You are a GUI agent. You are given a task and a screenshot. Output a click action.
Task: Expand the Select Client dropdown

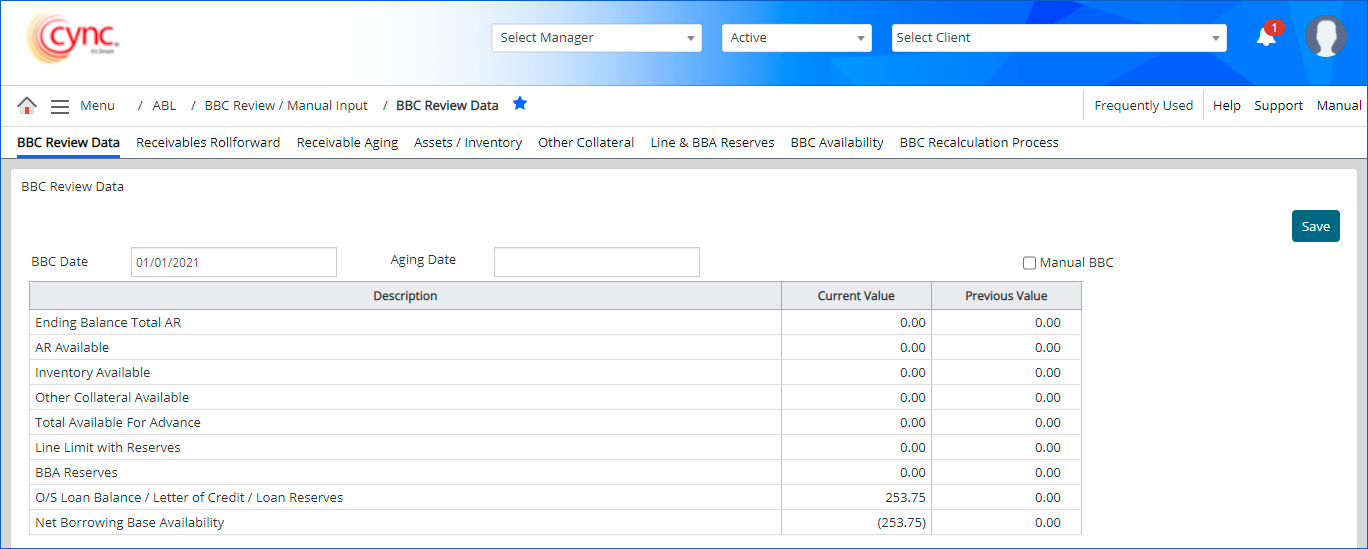click(x=1058, y=38)
